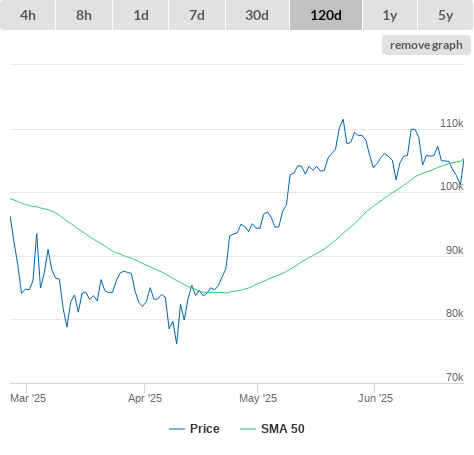This screenshot has height=455, width=474.
Task: Click the Apr '25 axis label
Action: (x=145, y=398)
